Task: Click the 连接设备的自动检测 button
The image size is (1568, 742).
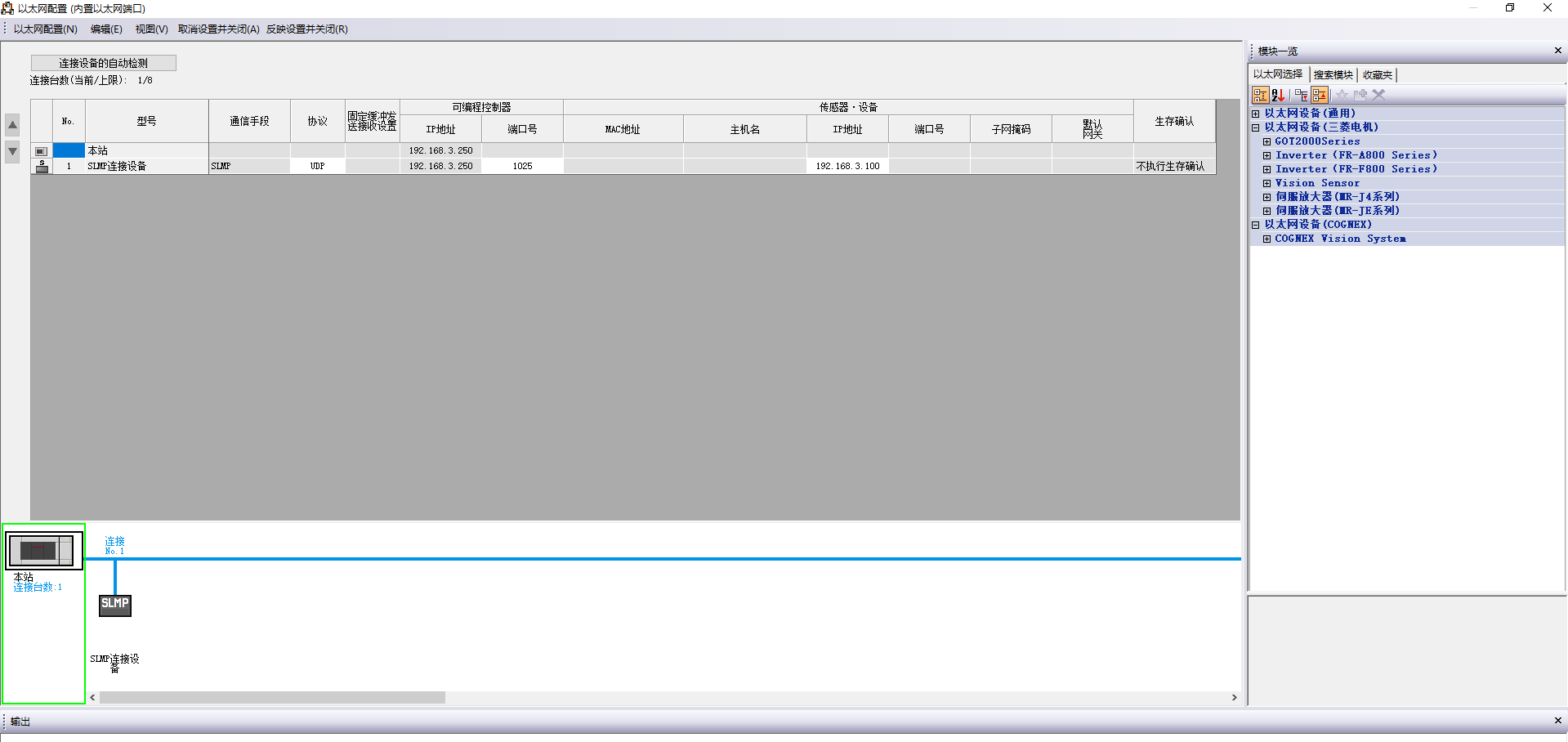Action: [x=103, y=63]
